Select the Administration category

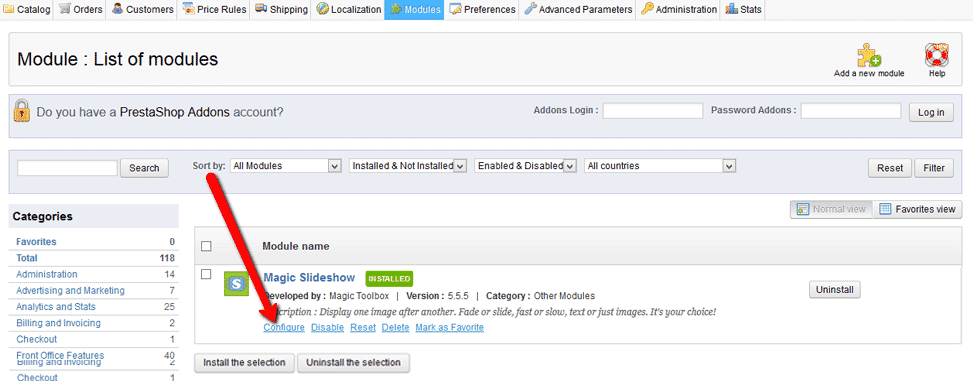click(x=47, y=274)
